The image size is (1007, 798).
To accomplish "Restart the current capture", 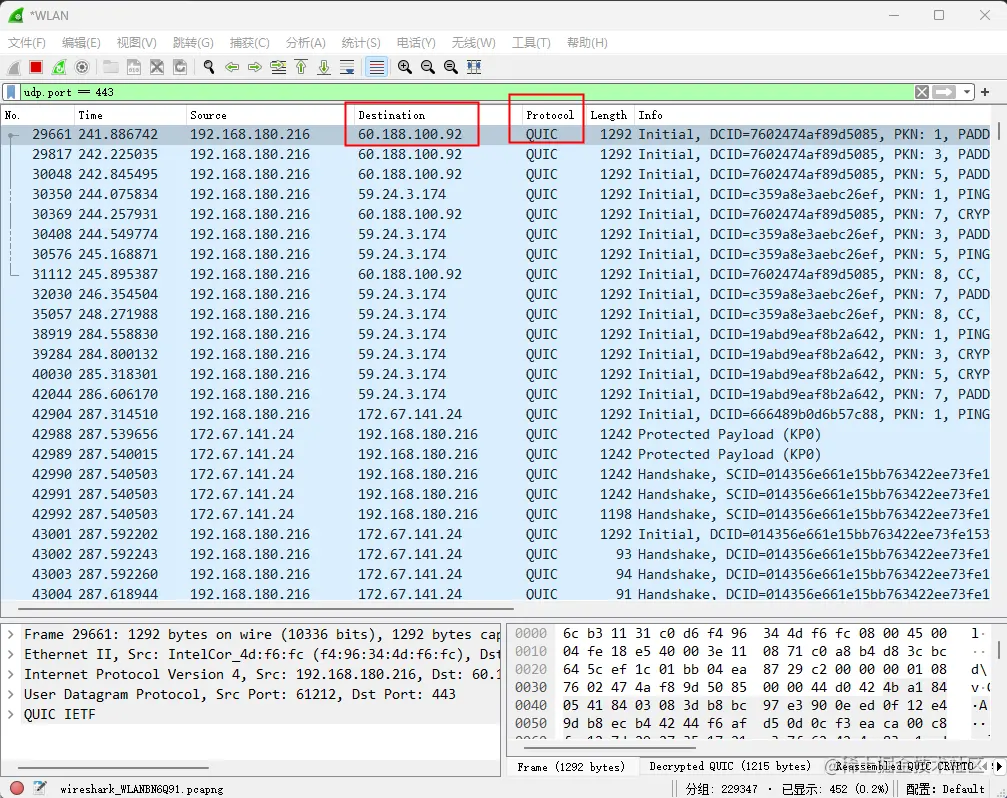I will (59, 67).
